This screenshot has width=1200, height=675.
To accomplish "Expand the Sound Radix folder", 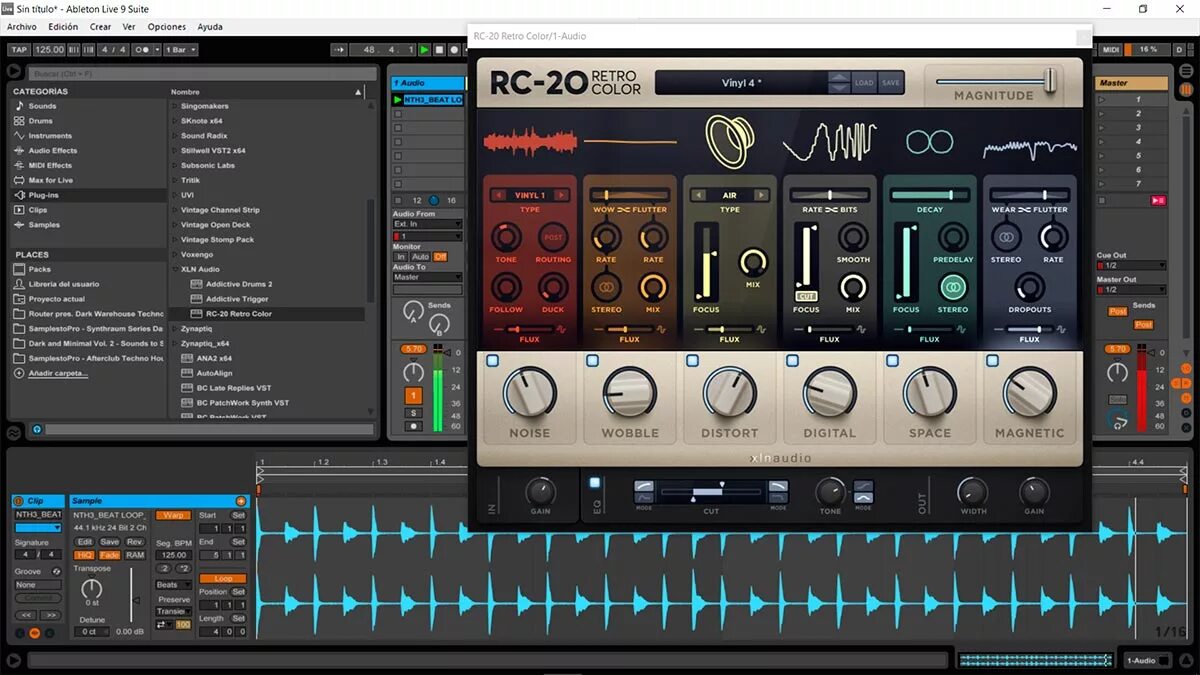I will [175, 136].
